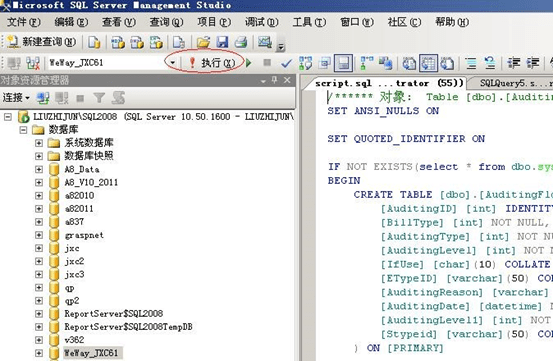This screenshot has width=553, height=361.
Task: Click the Print icon in toolbar
Action: (241, 42)
